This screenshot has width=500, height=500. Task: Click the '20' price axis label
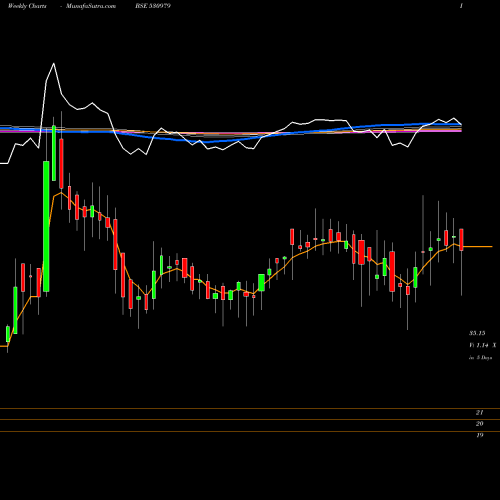click(x=480, y=424)
